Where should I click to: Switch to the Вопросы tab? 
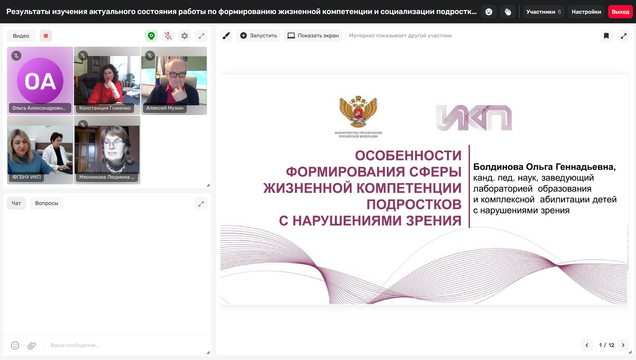point(46,203)
